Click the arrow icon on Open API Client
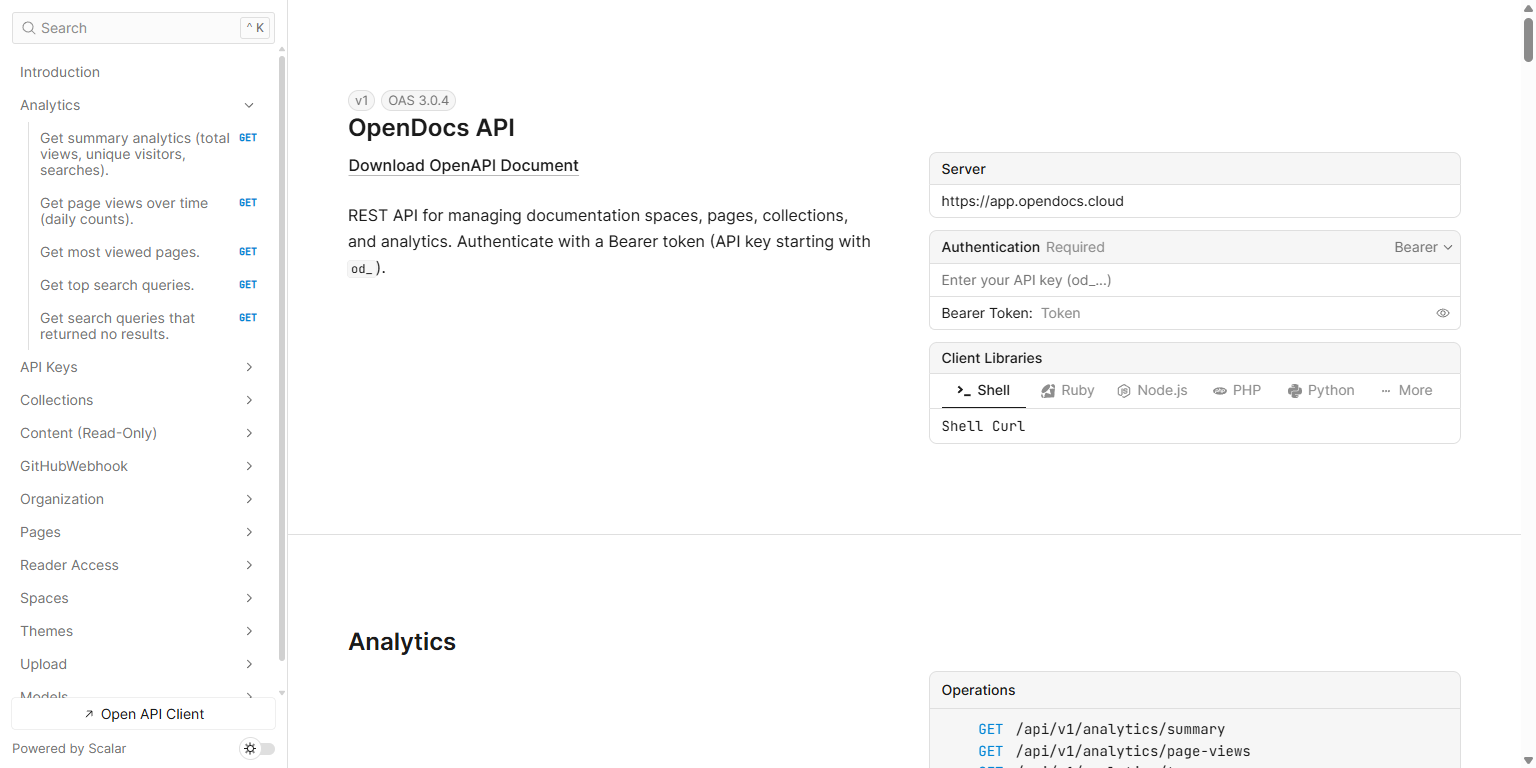This screenshot has width=1536, height=768. tap(90, 714)
